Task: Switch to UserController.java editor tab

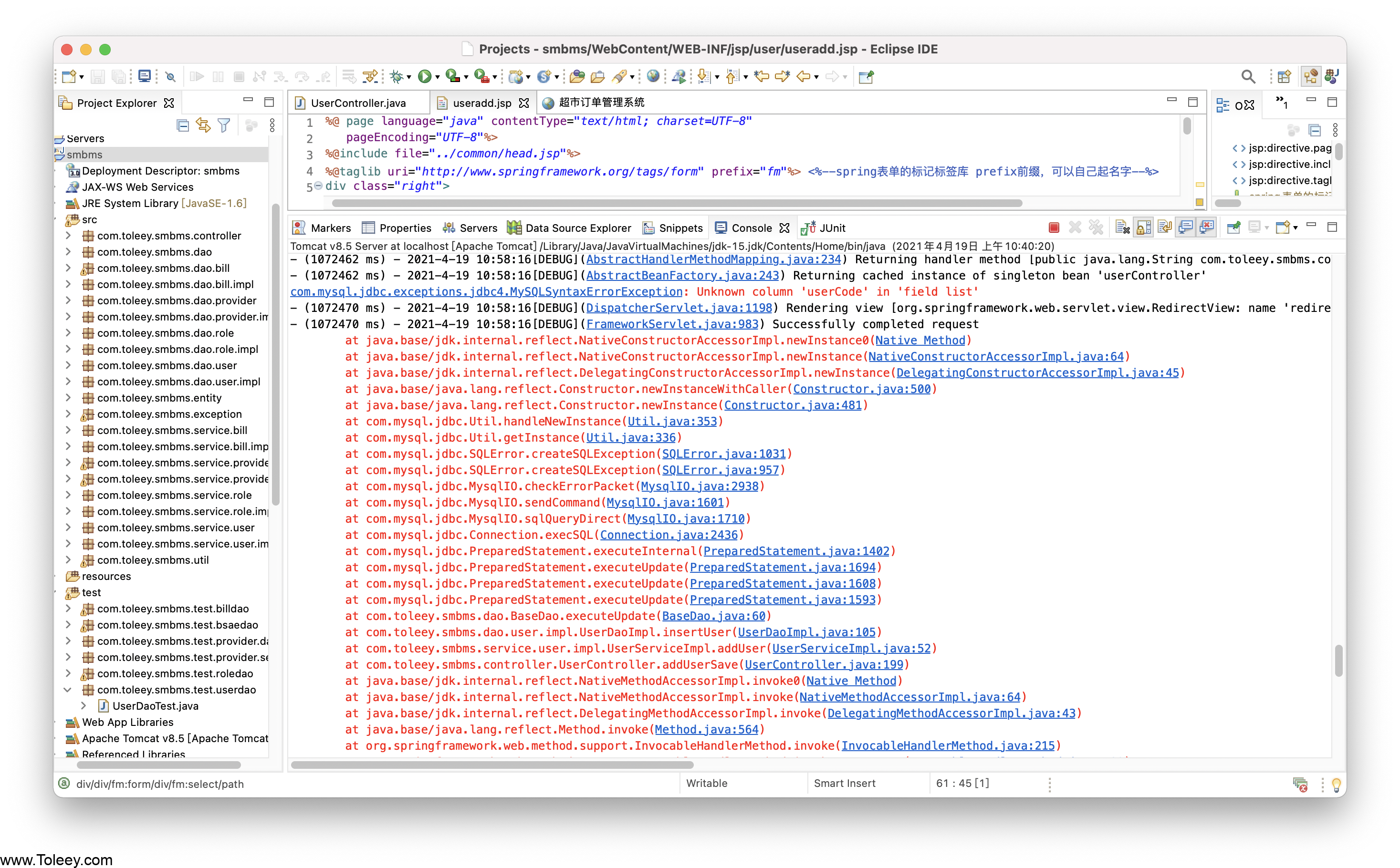Action: click(x=358, y=103)
